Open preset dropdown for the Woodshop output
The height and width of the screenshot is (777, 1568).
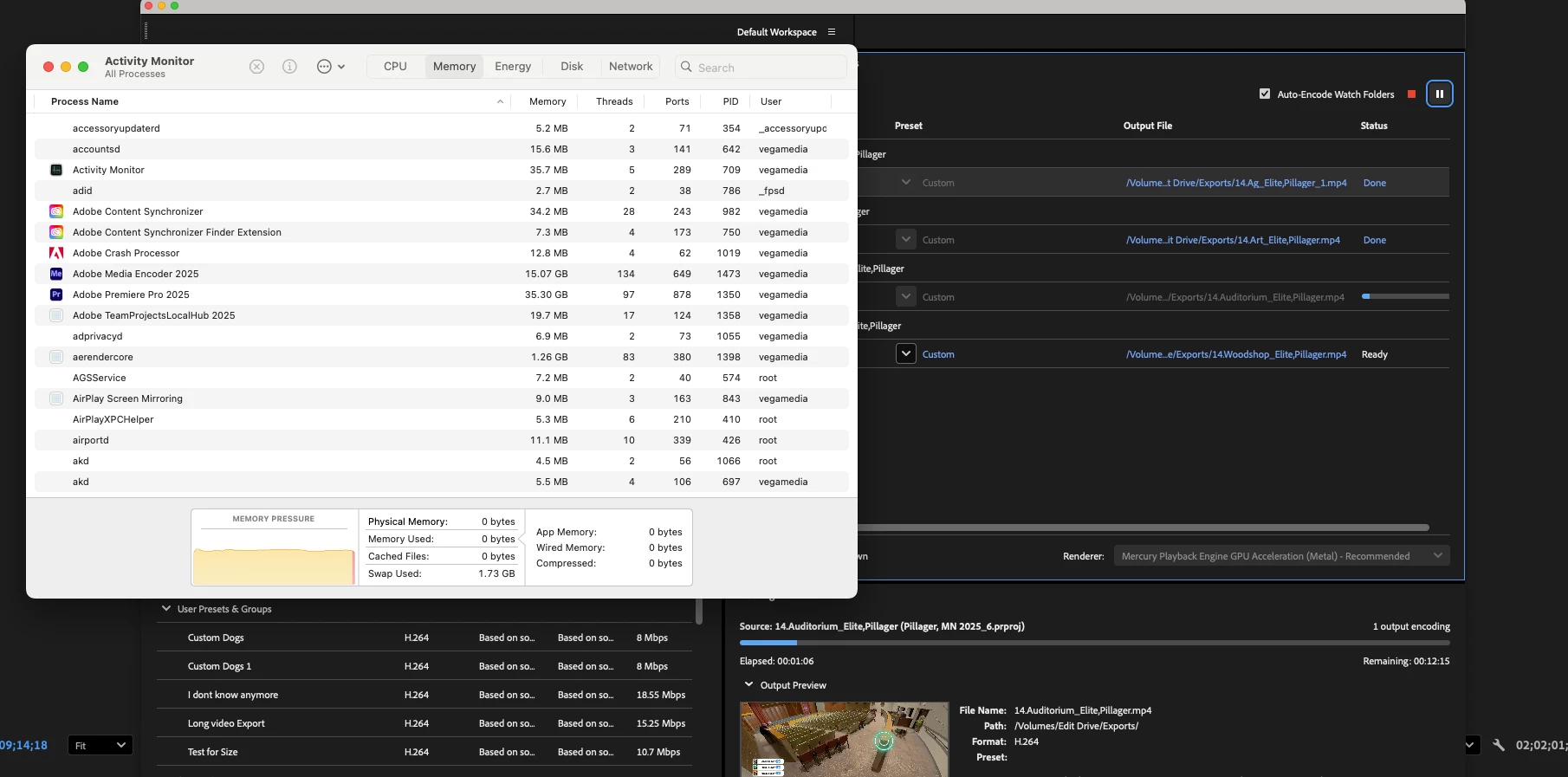point(906,354)
